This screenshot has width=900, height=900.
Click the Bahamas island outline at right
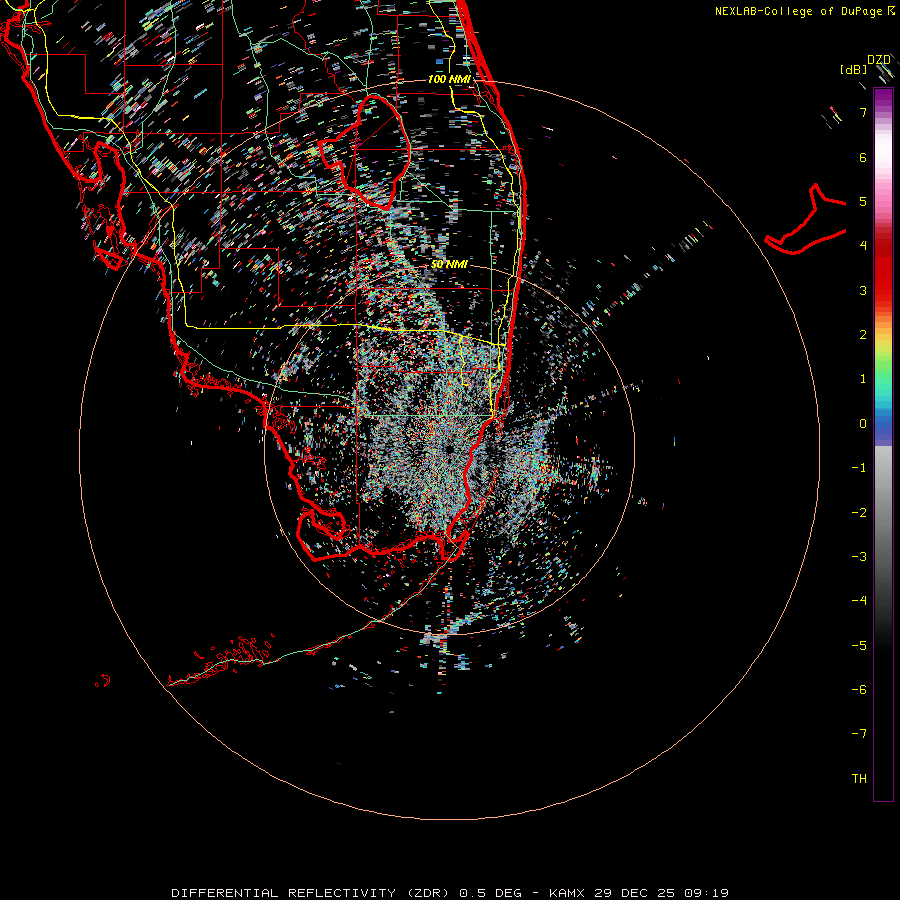[x=806, y=220]
